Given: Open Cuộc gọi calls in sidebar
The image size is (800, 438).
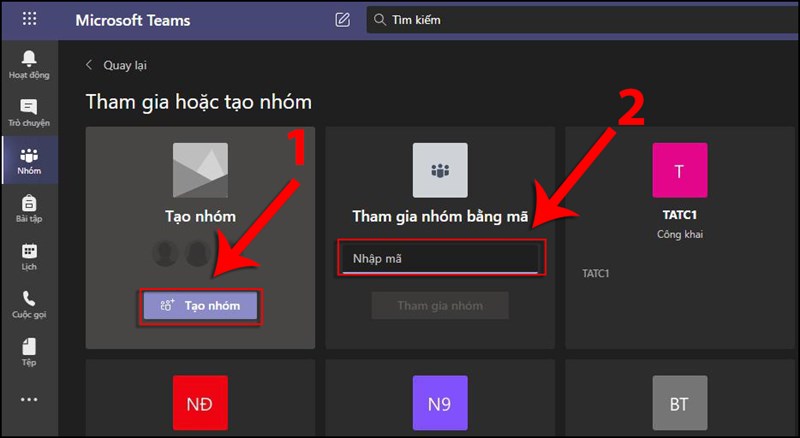Looking at the screenshot, I should (x=29, y=303).
